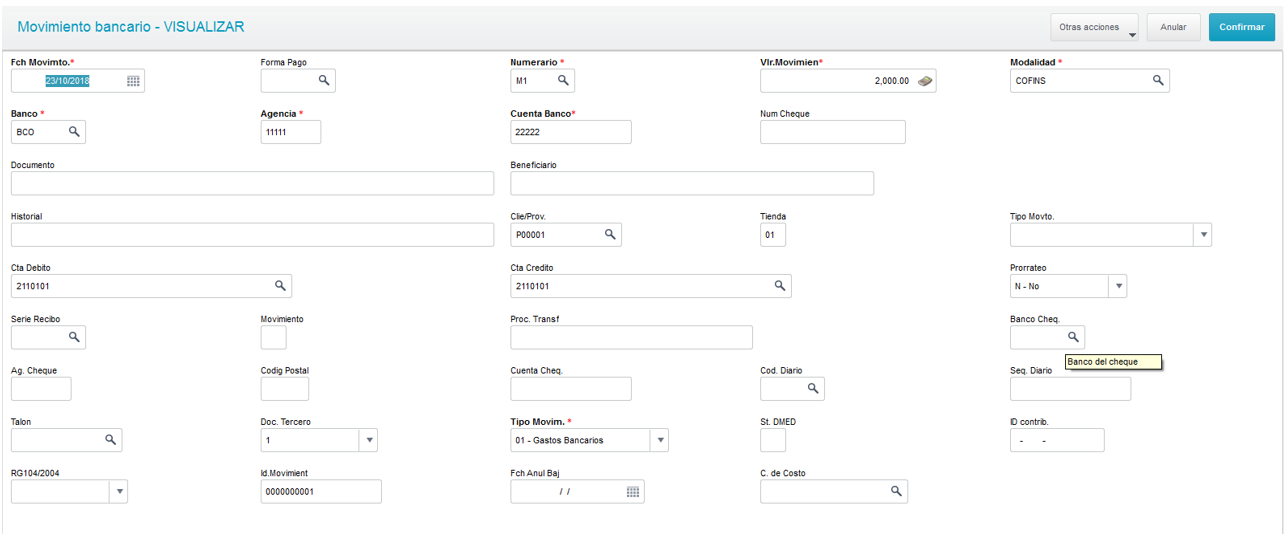Click into the Historial text field
This screenshot has width=1286, height=542.
(x=252, y=235)
